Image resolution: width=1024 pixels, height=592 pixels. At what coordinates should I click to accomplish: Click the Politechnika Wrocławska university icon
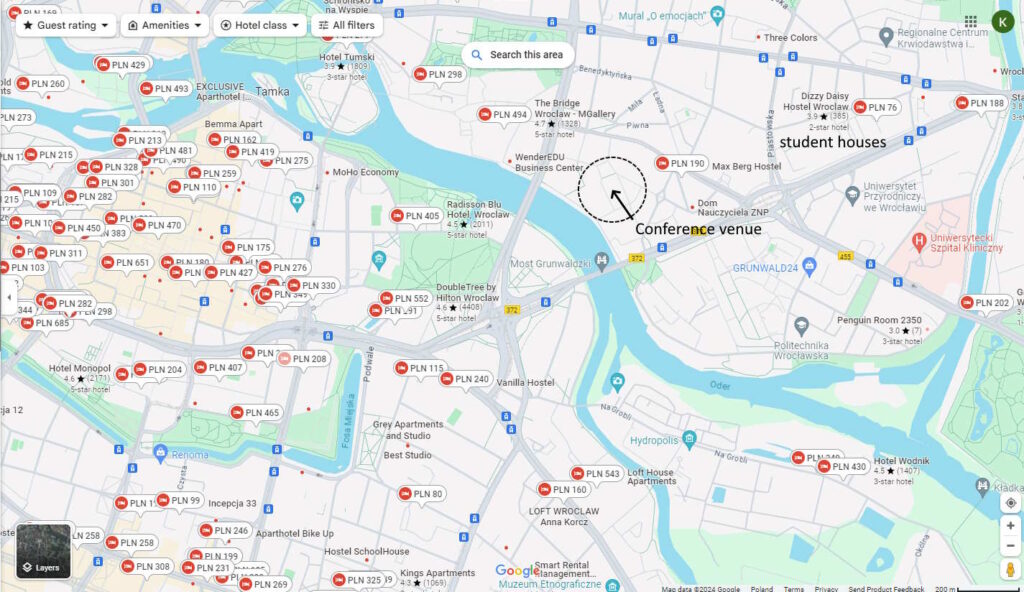(802, 325)
